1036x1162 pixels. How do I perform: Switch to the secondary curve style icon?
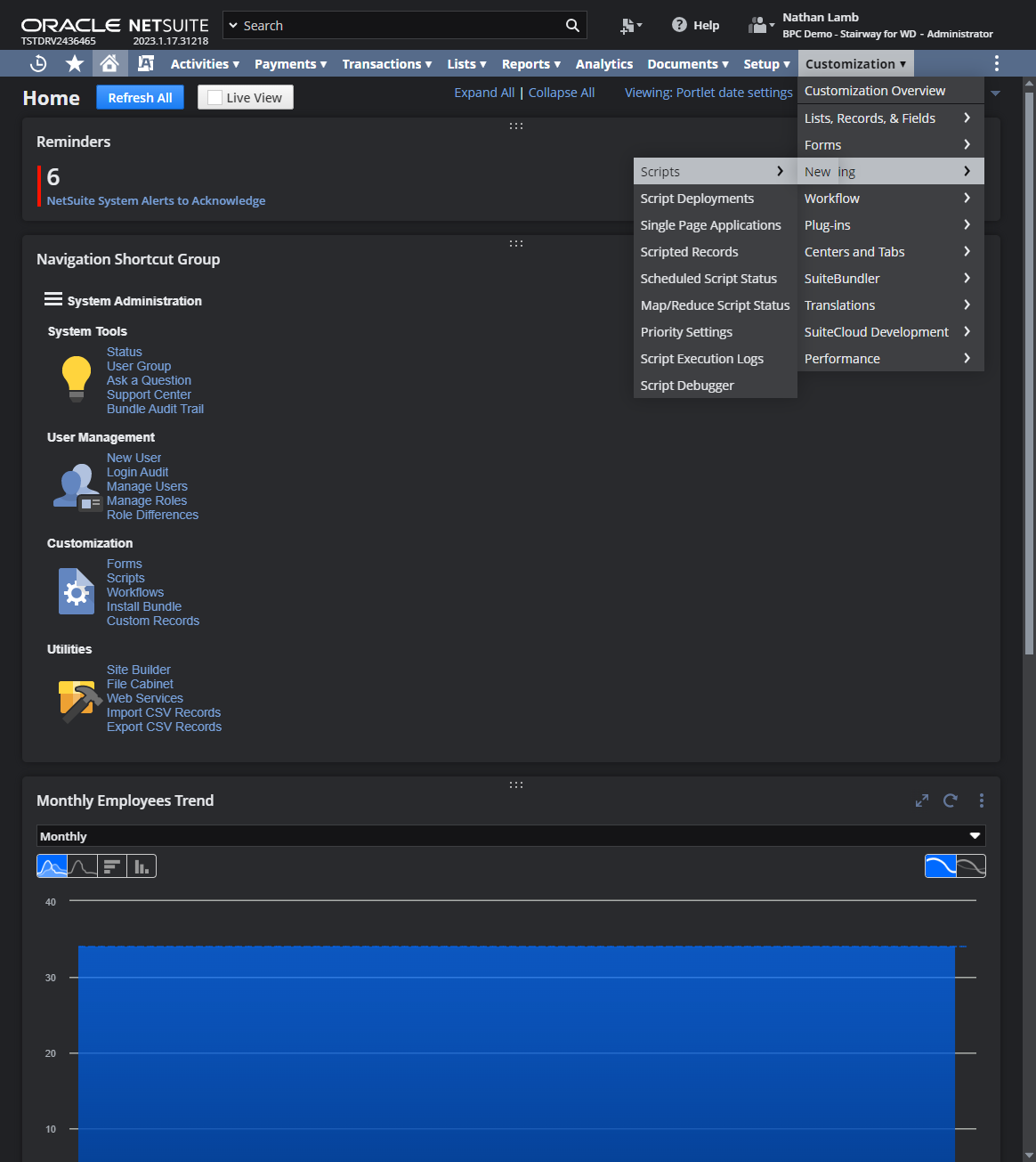pyautogui.click(x=971, y=866)
